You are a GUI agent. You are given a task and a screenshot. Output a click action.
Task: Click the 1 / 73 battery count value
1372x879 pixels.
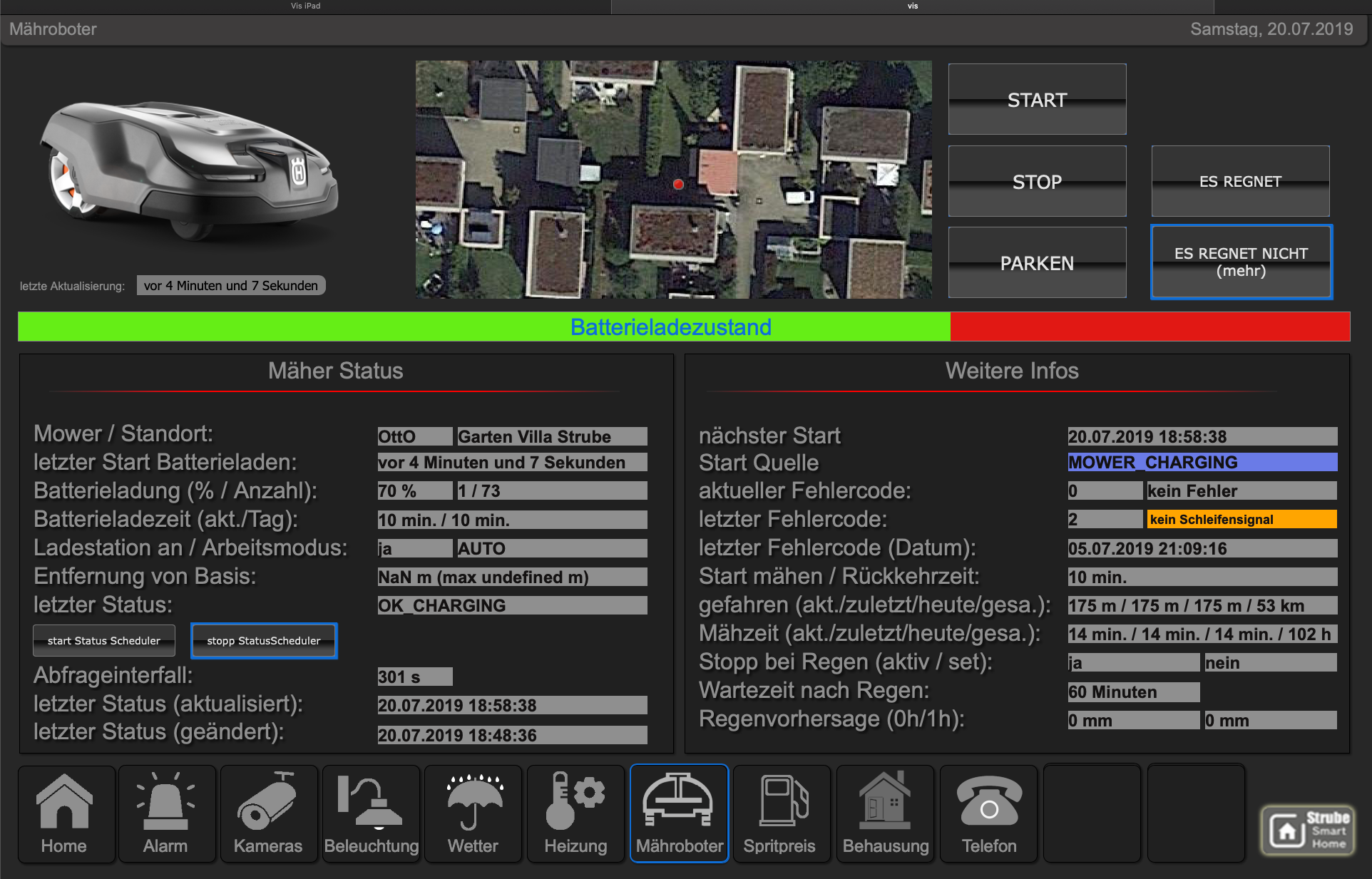pyautogui.click(x=553, y=490)
